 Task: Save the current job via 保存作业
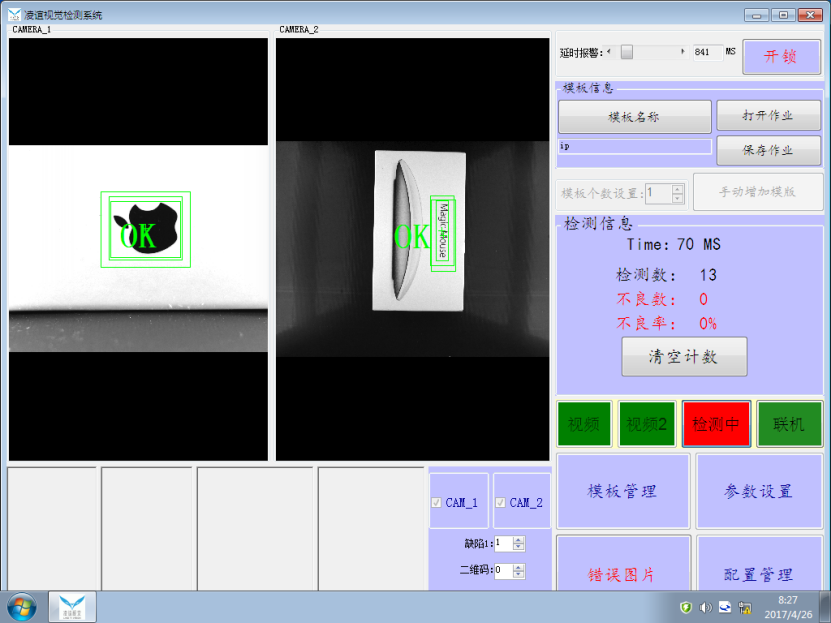767,151
